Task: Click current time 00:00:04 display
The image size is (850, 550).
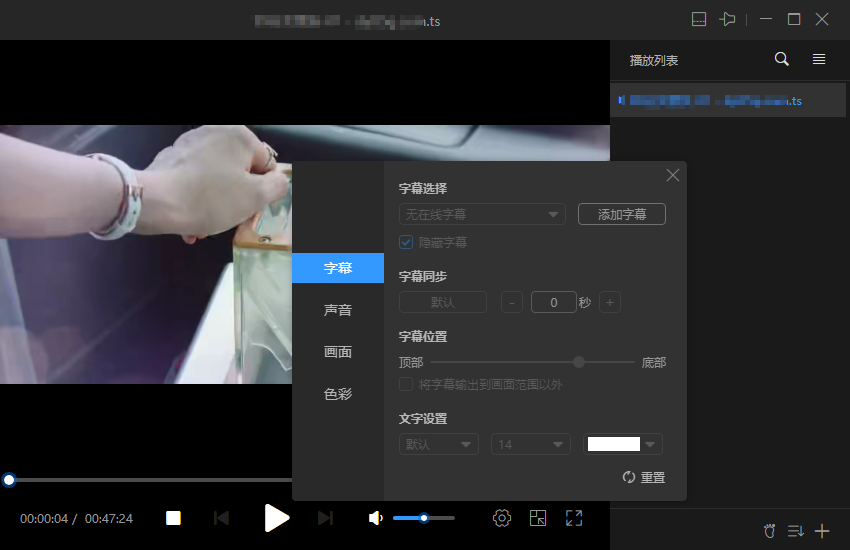Action: pyautogui.click(x=44, y=519)
